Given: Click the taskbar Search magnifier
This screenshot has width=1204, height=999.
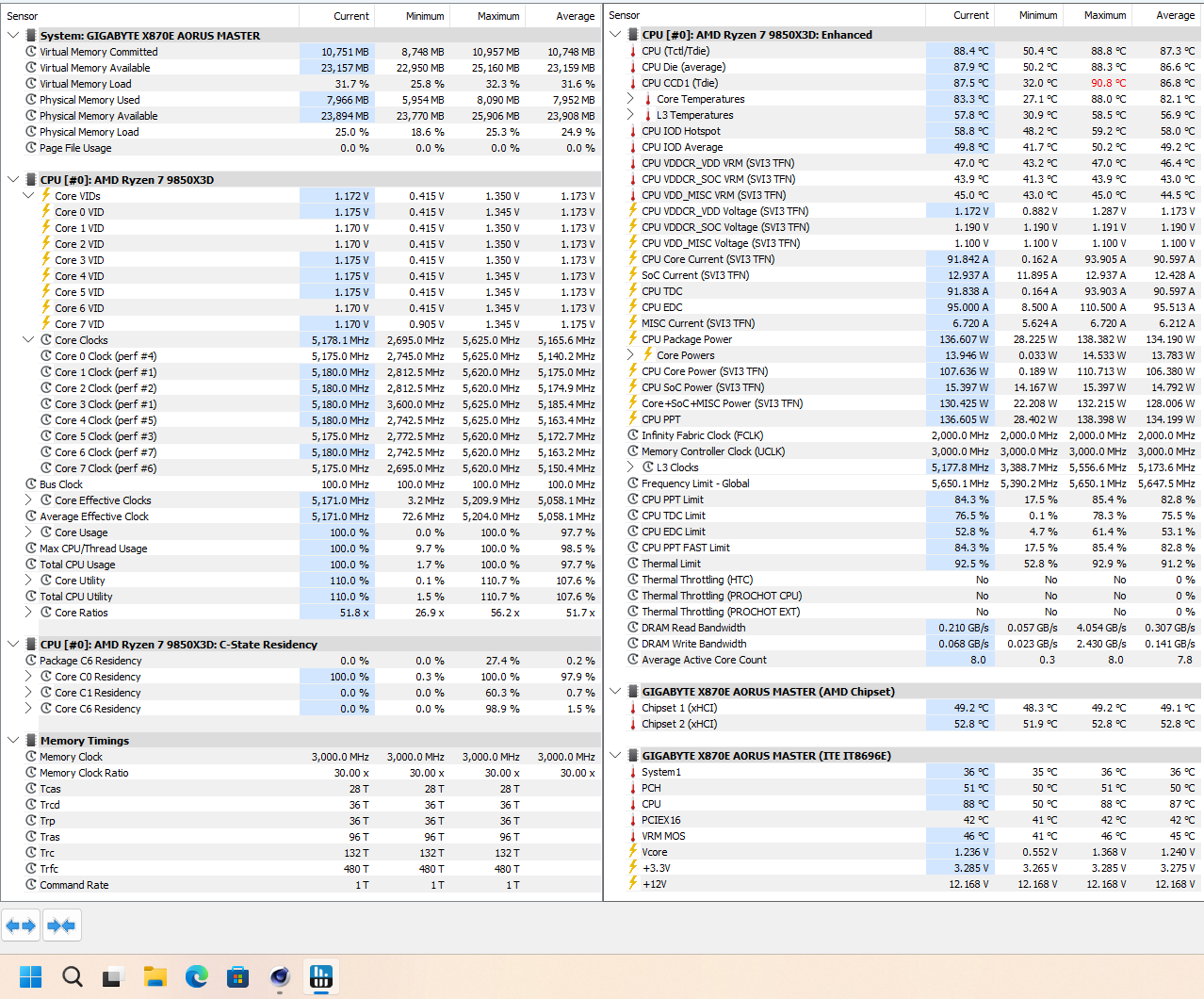Looking at the screenshot, I should tap(73, 976).
